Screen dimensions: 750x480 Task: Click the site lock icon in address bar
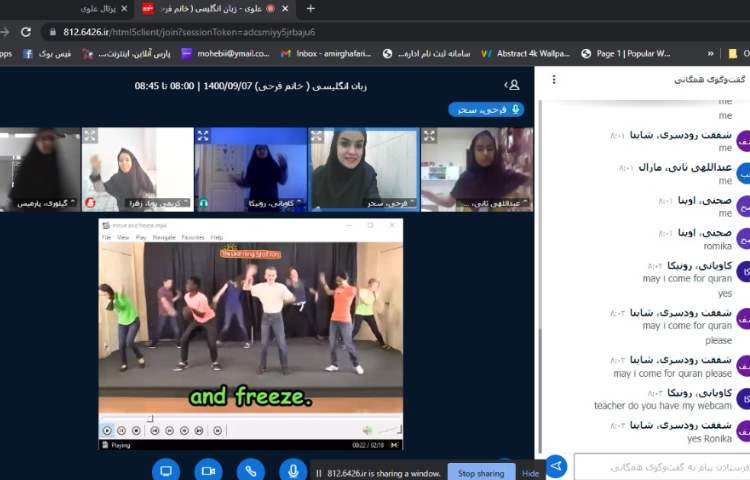53,32
